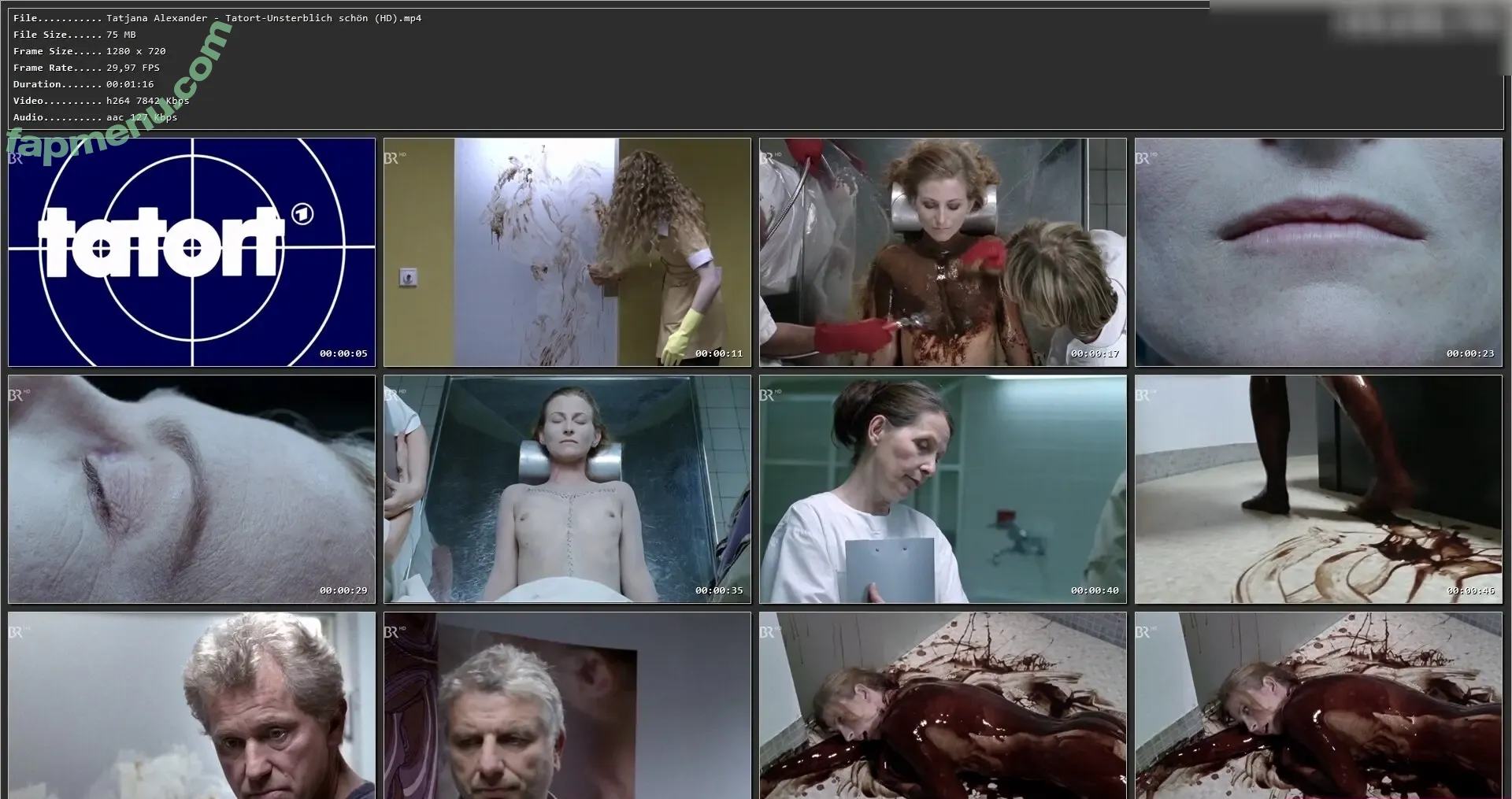
Task: Click the BR logo on the clipboard woman frame
Action: click(x=770, y=395)
